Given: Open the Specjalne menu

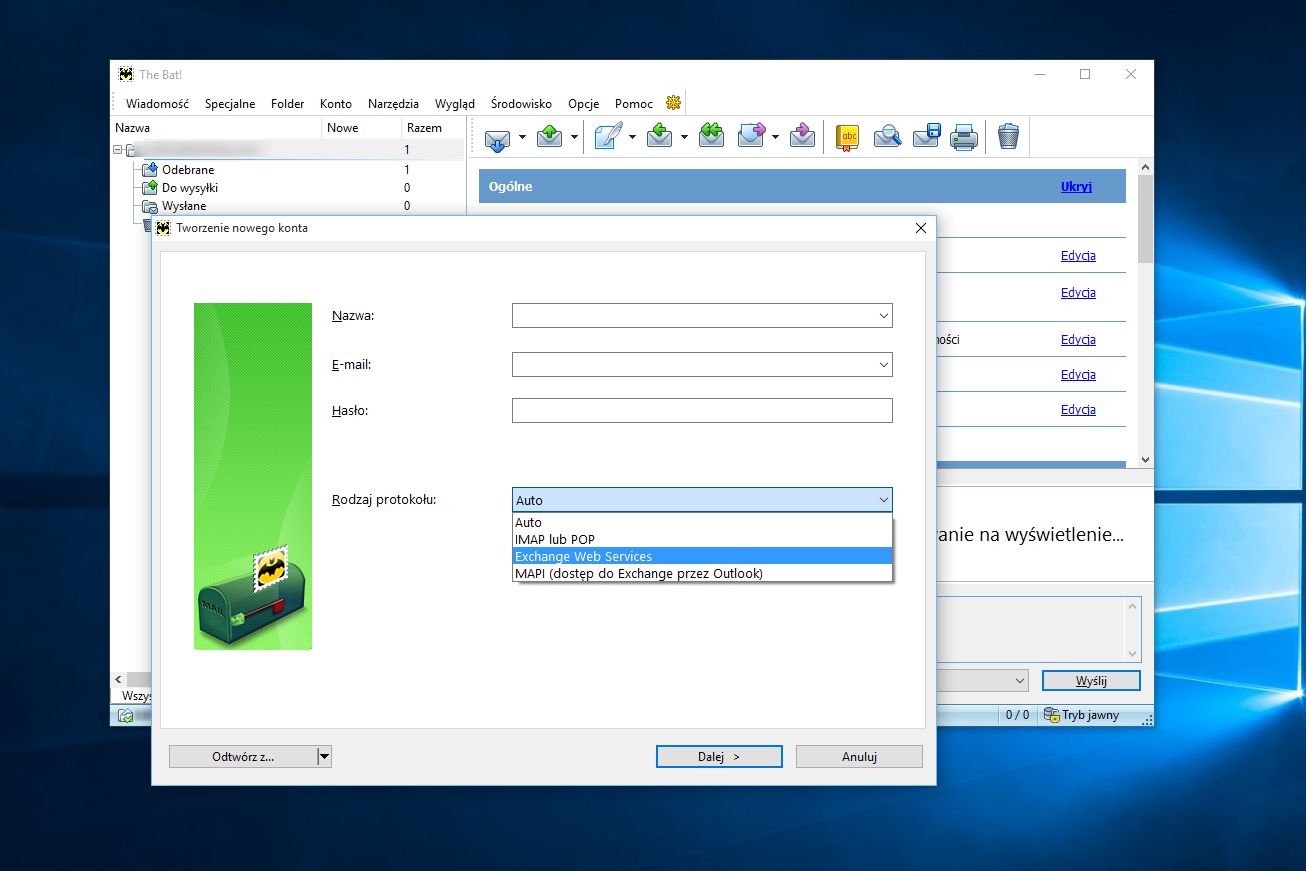Looking at the screenshot, I should 230,104.
